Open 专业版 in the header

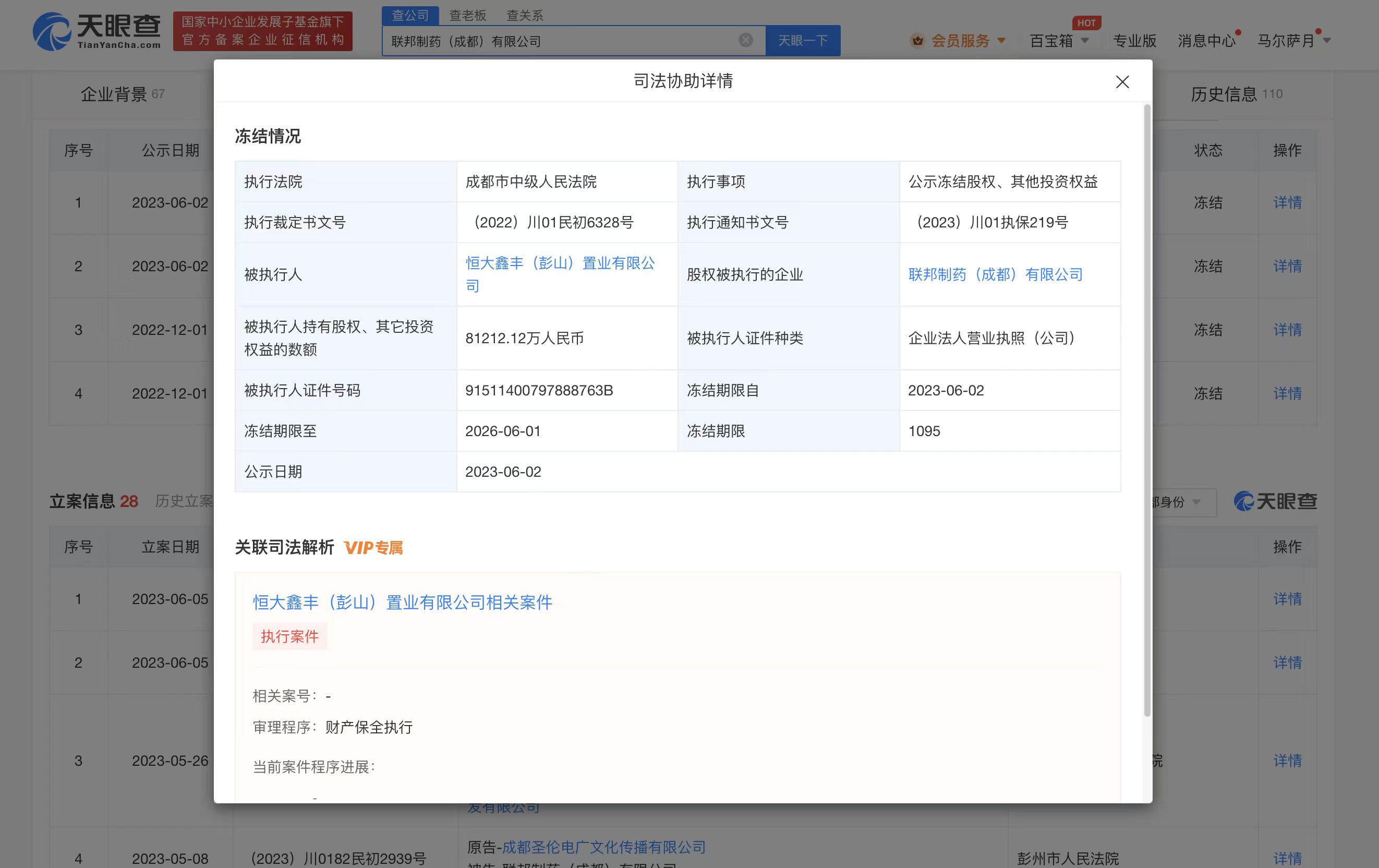[x=1134, y=41]
